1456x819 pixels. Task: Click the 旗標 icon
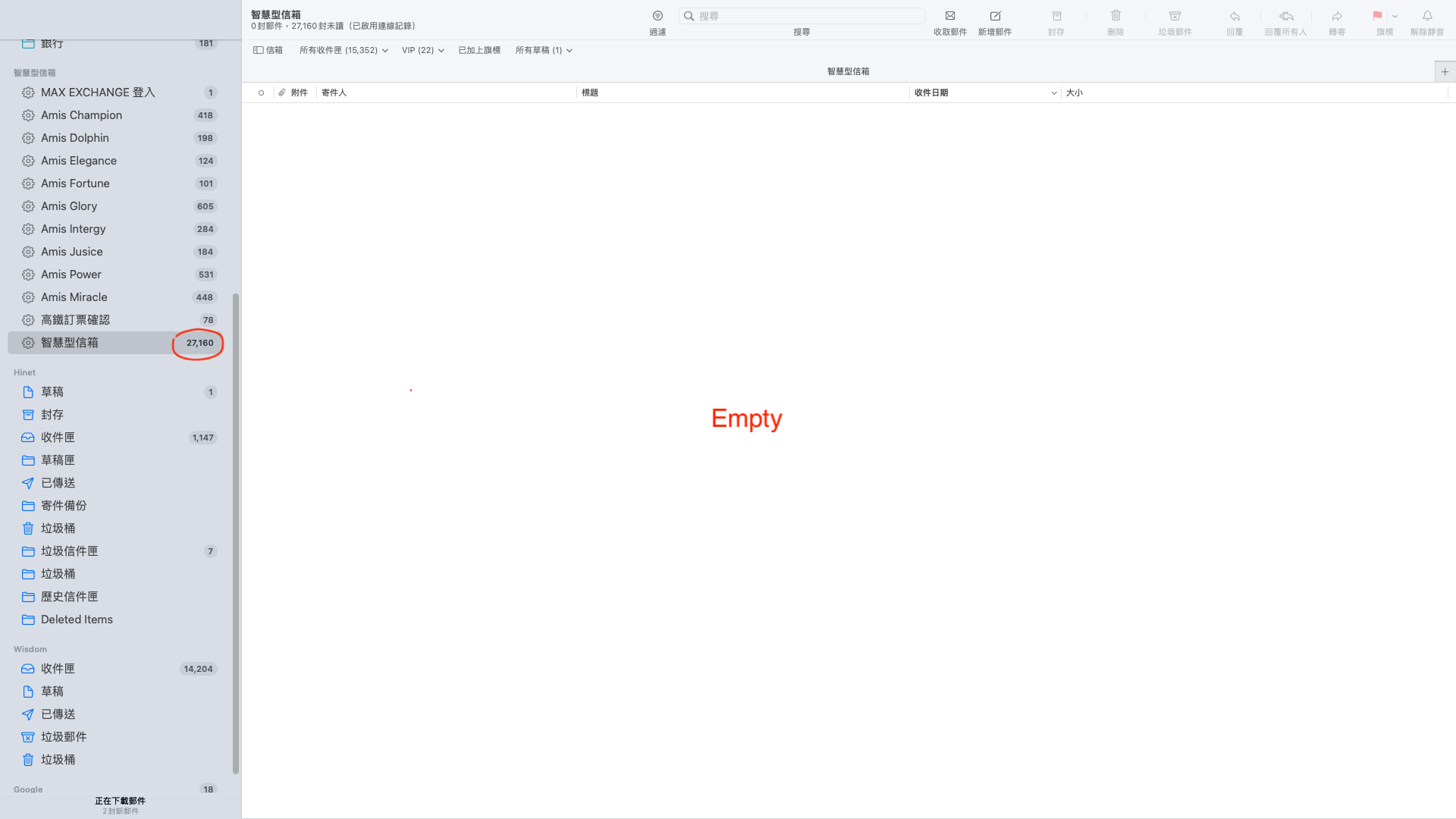(1377, 15)
